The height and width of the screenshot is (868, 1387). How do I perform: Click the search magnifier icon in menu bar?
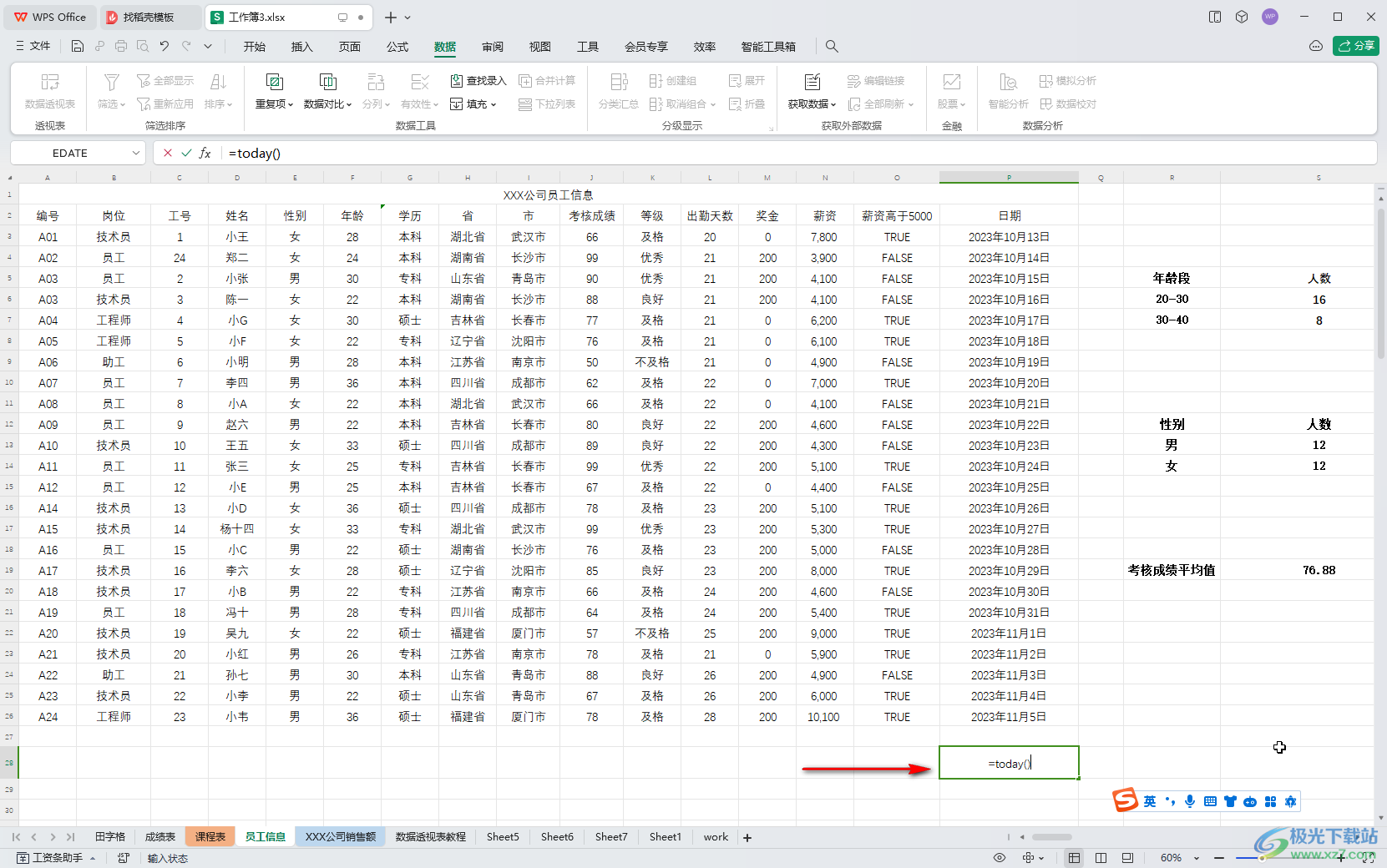coord(832,47)
